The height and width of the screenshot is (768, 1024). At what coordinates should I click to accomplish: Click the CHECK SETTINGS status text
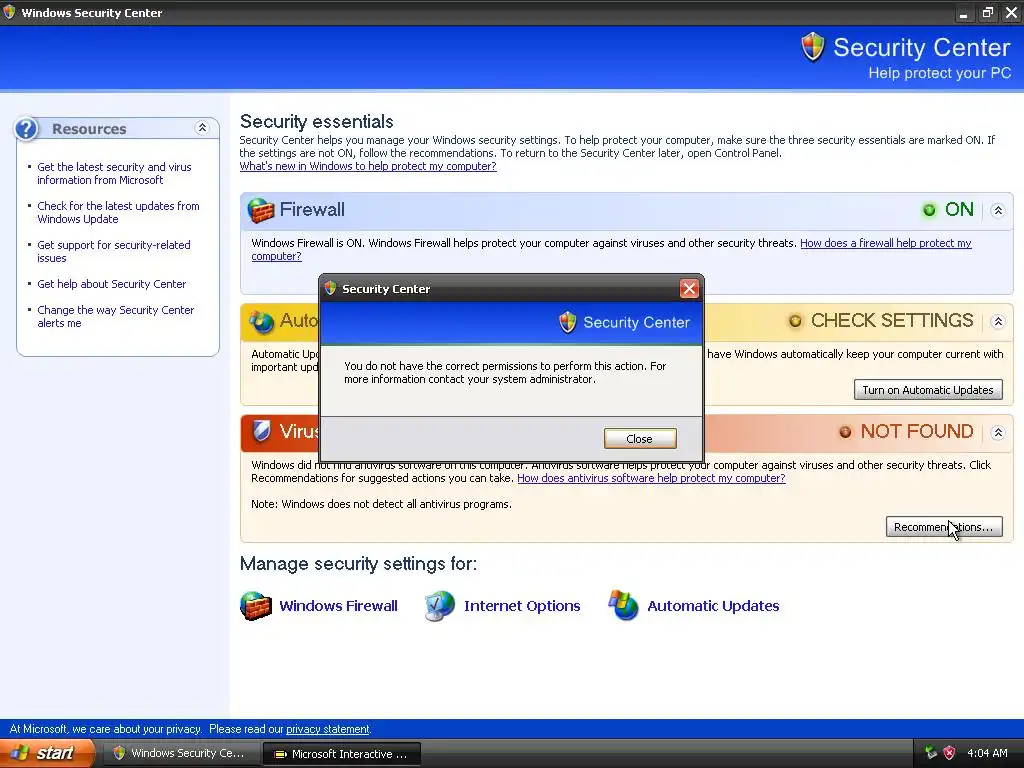point(891,321)
